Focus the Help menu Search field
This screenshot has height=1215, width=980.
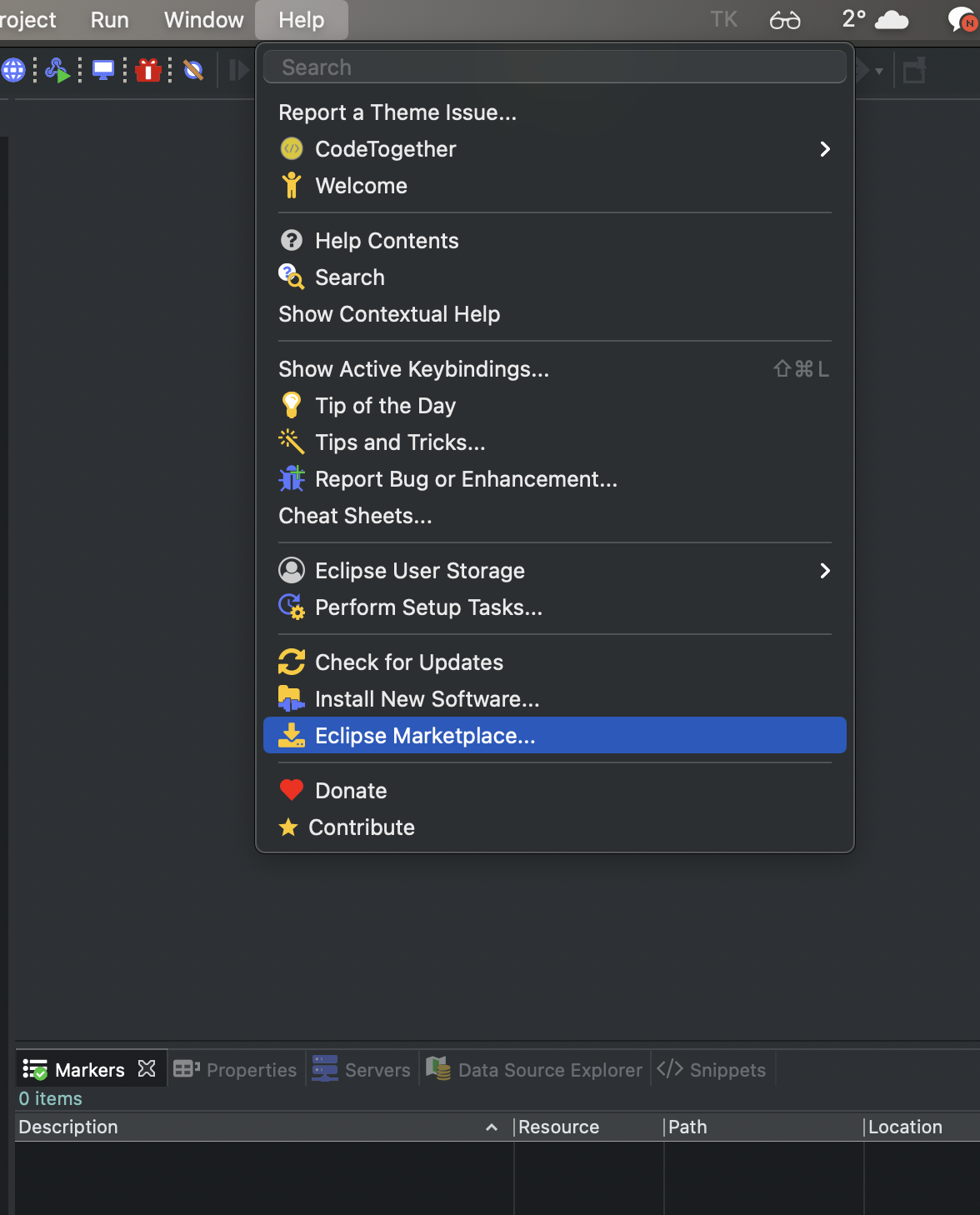[x=554, y=67]
